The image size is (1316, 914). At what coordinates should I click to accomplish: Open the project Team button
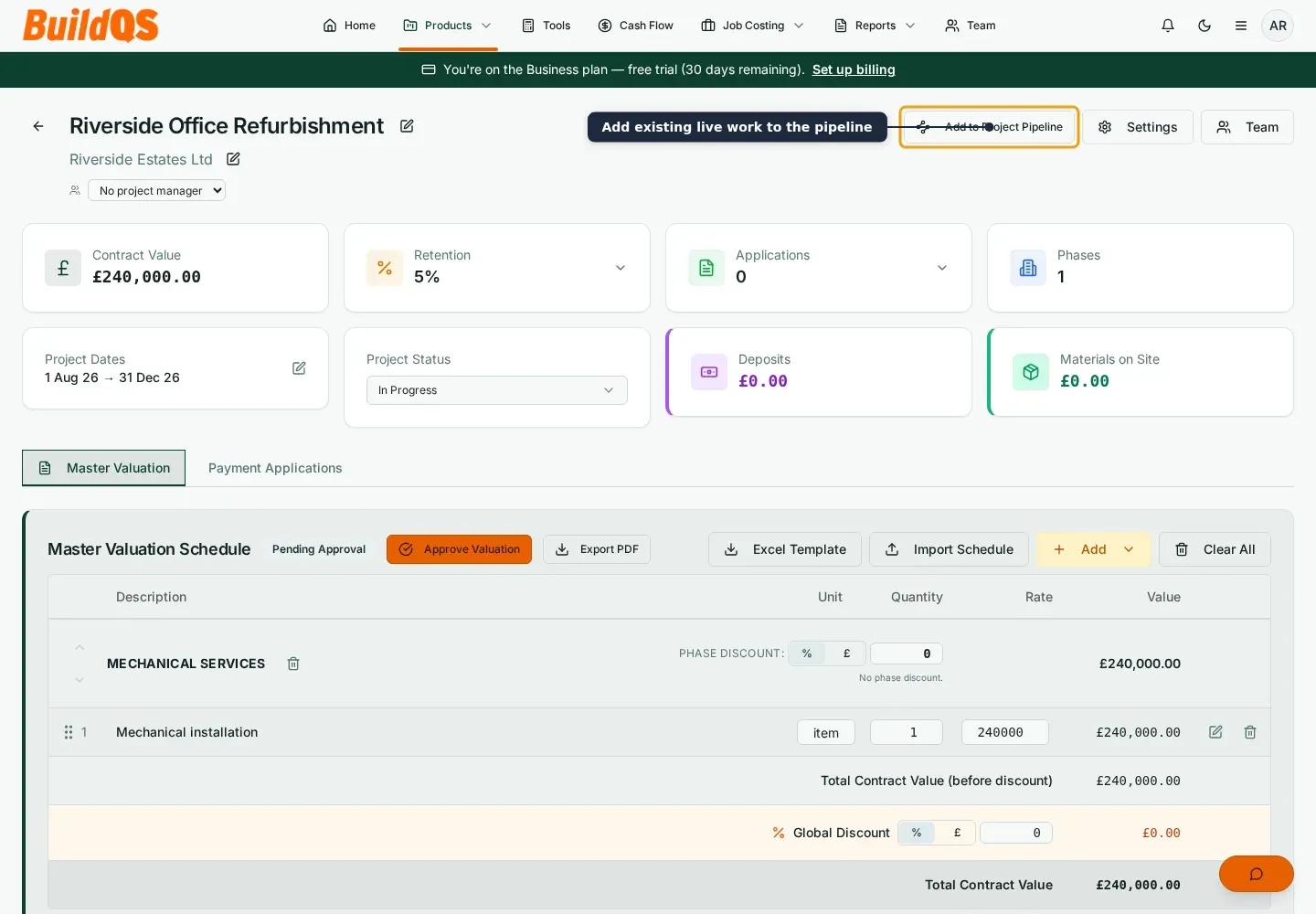1247,127
